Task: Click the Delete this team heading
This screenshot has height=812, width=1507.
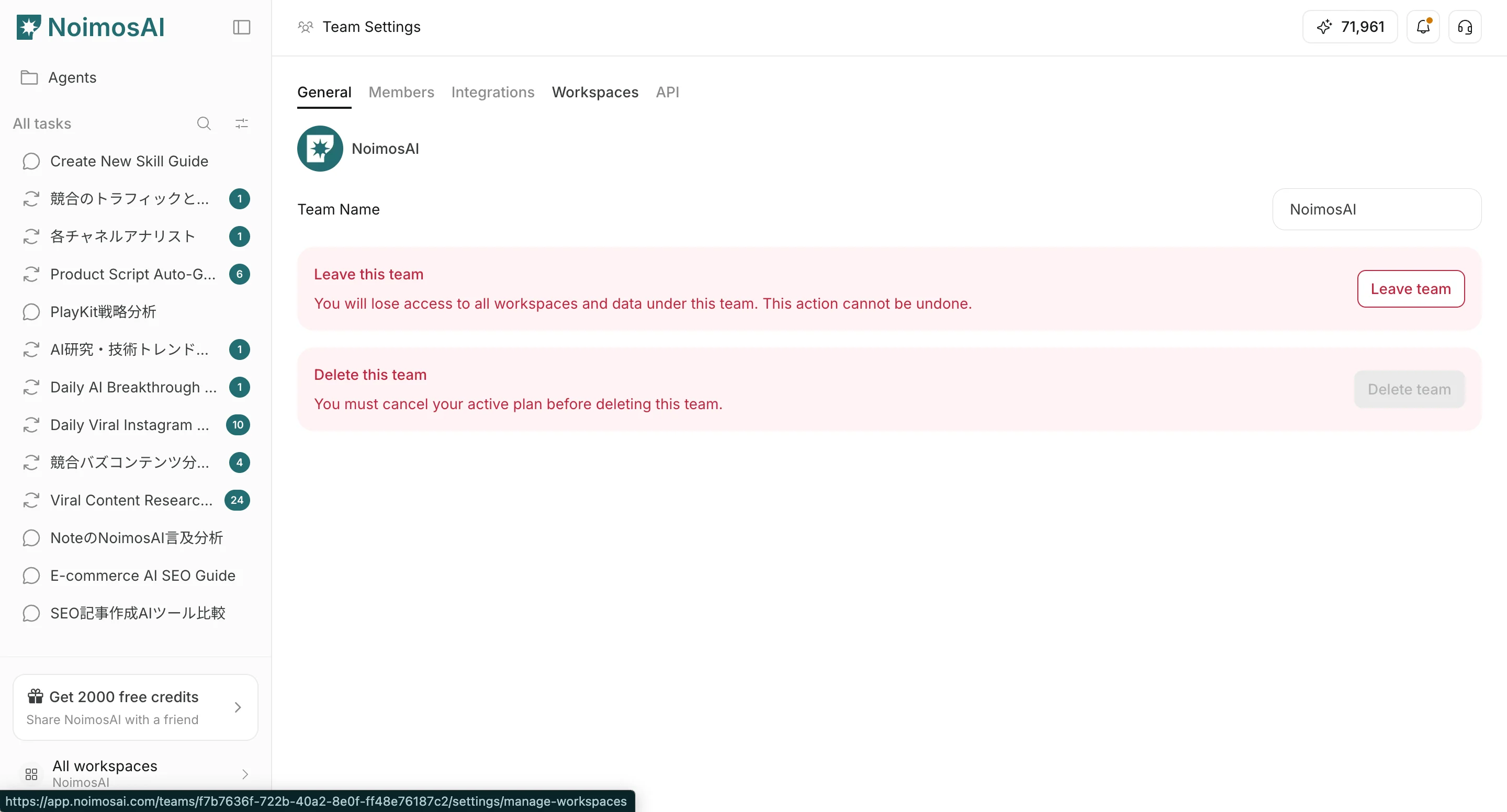Action: tap(370, 375)
